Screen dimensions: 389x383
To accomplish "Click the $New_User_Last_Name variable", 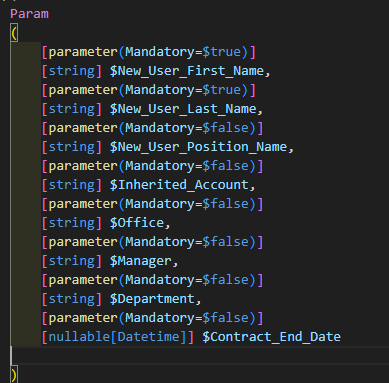I will click(183, 109).
